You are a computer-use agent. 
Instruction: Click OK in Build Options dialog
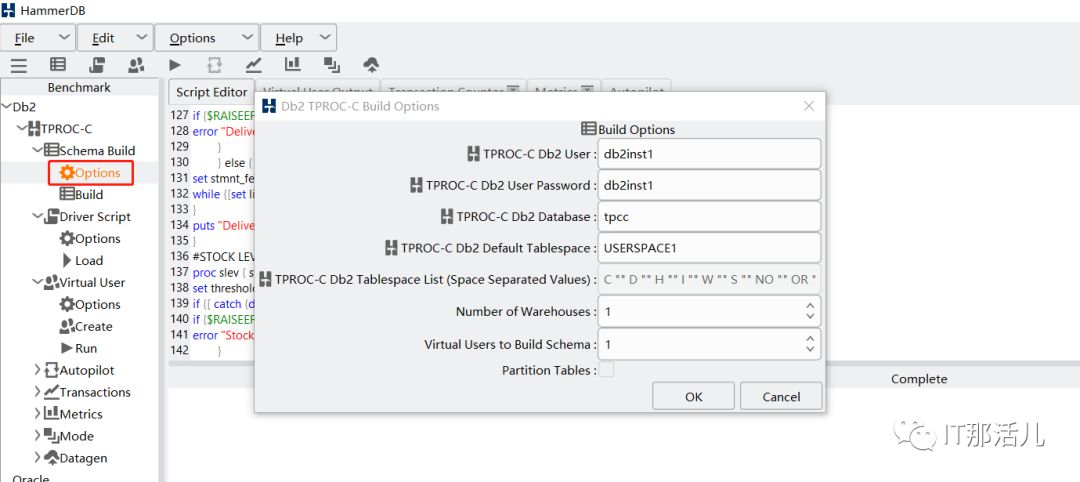click(x=694, y=397)
